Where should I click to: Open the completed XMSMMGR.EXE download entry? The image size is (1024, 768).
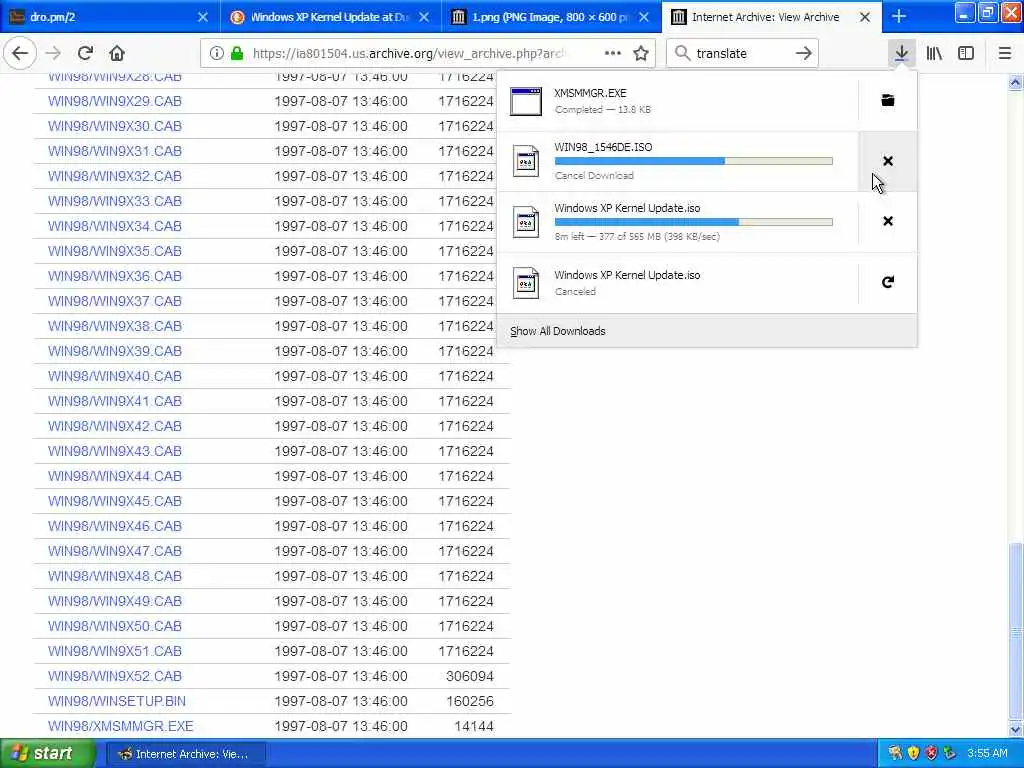pos(677,101)
